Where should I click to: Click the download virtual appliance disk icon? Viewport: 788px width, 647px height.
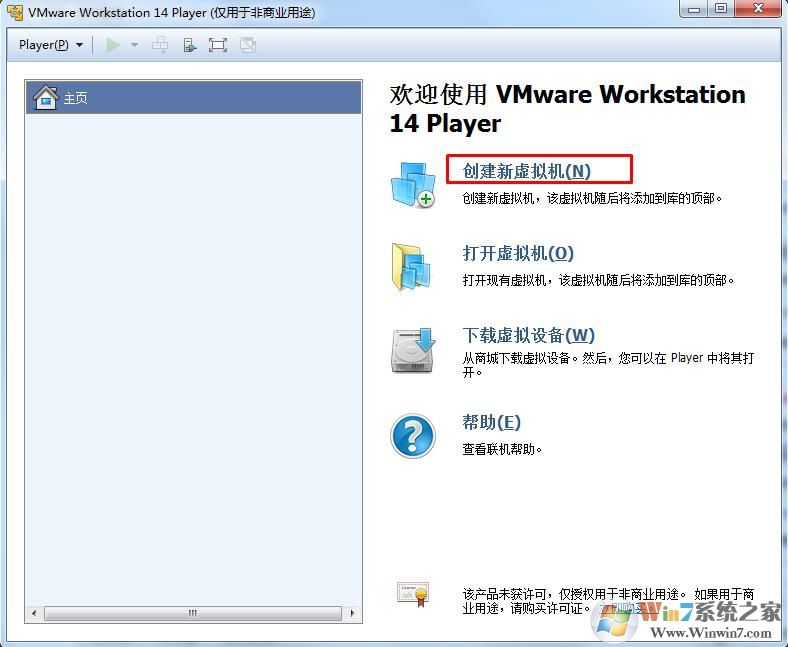[x=412, y=349]
